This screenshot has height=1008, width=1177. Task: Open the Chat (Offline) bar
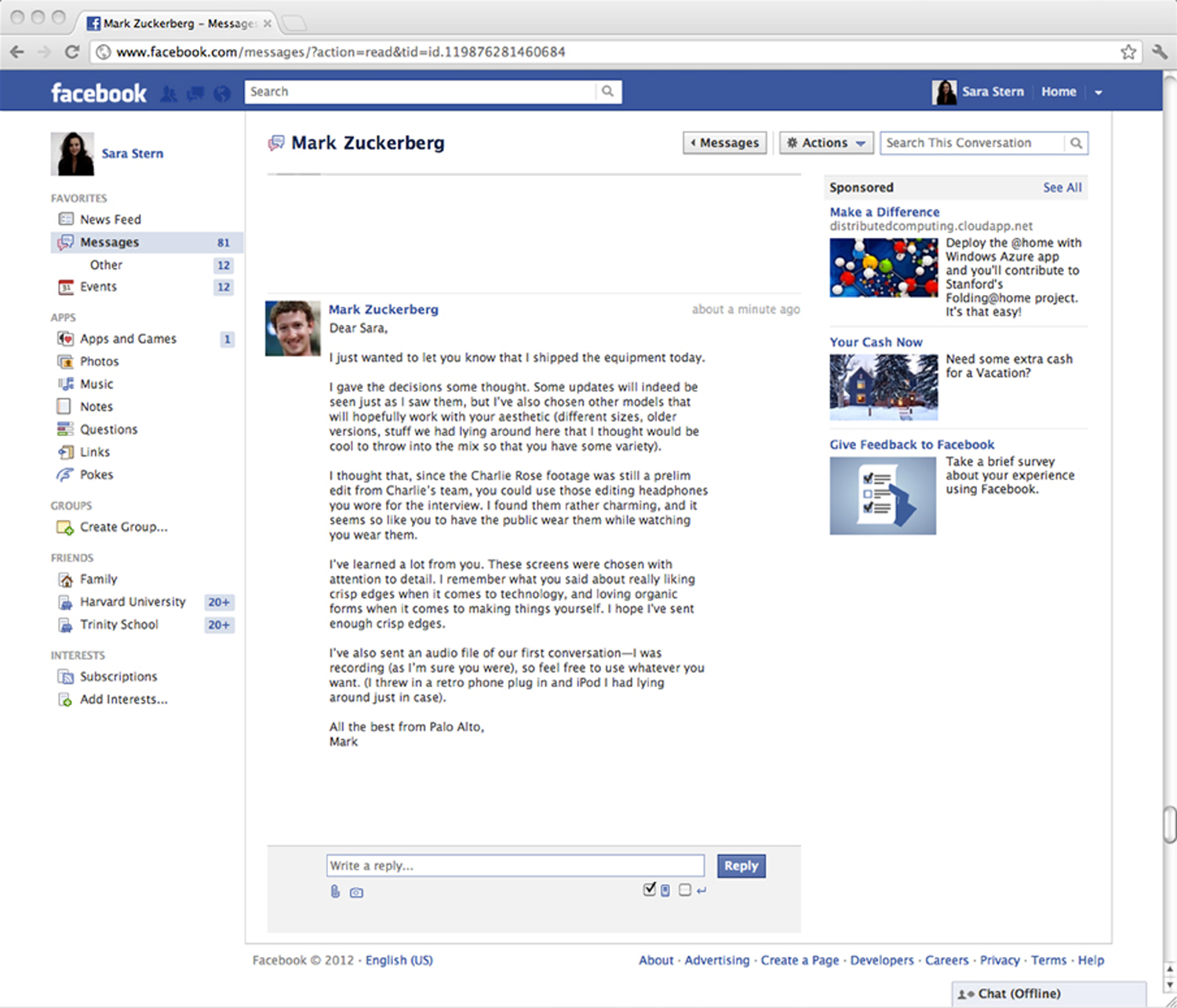pyautogui.click(x=1048, y=994)
